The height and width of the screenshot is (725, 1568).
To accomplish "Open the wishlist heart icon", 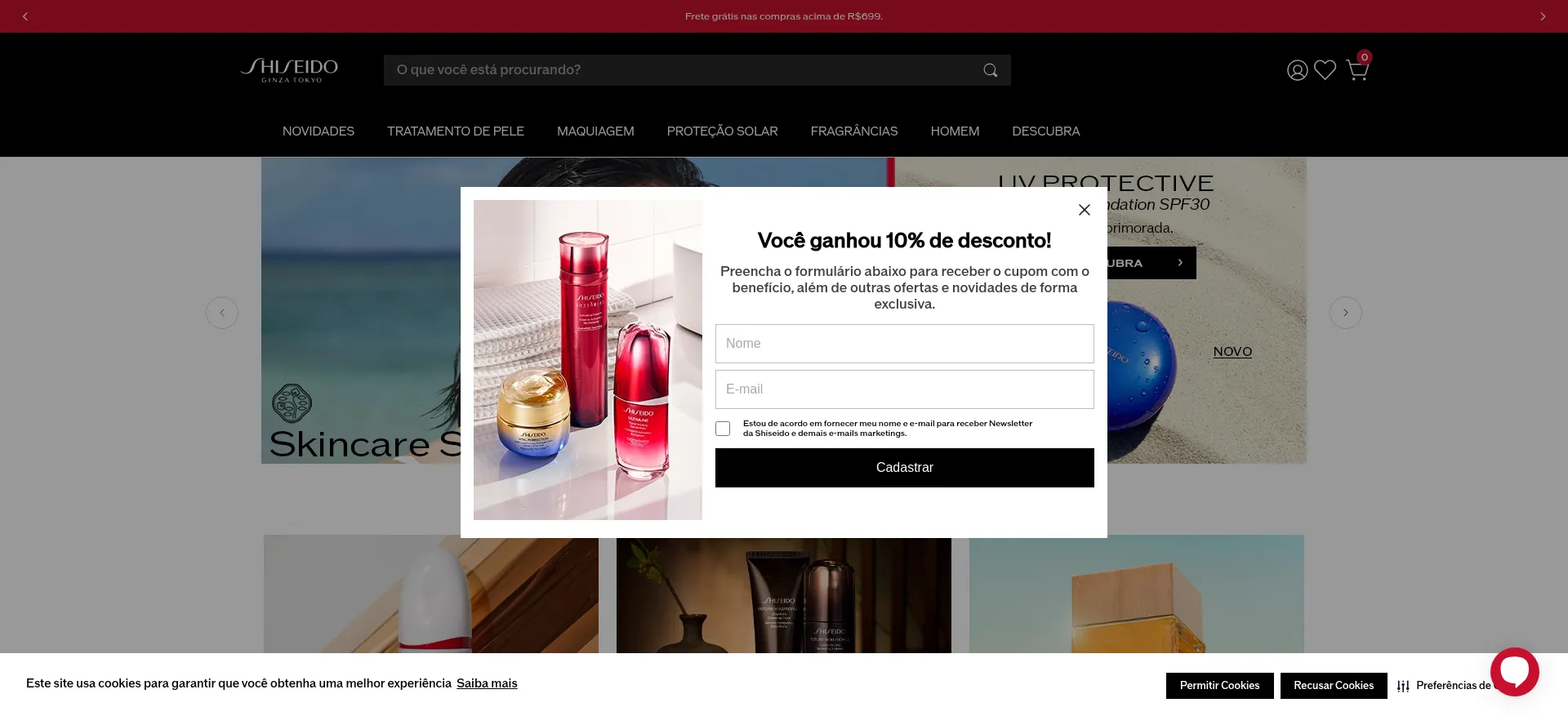I will [1325, 70].
